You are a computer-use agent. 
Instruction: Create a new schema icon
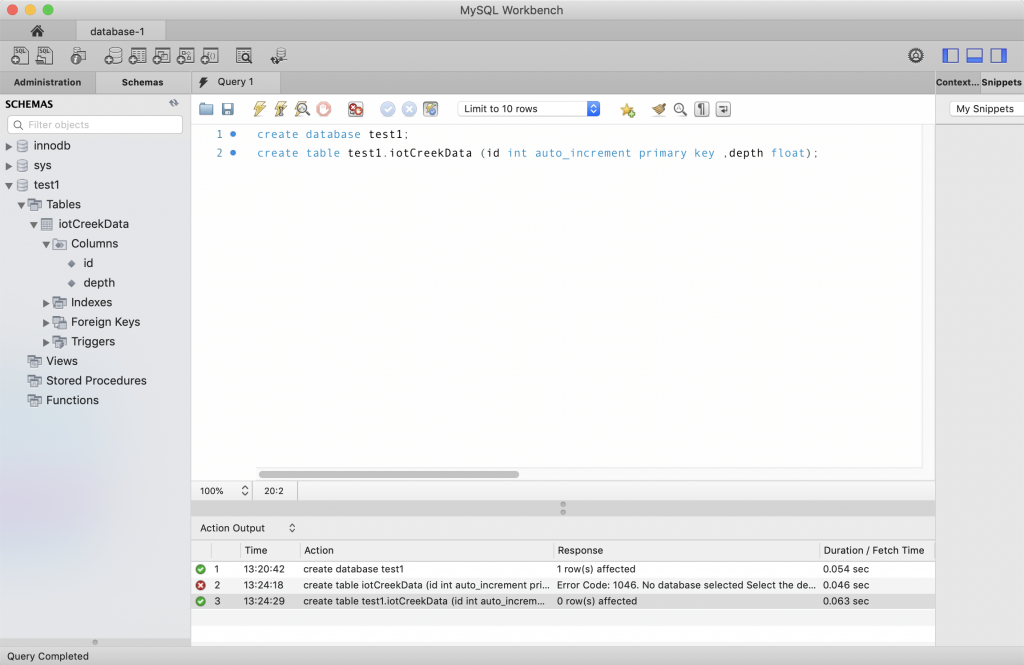tap(113, 56)
